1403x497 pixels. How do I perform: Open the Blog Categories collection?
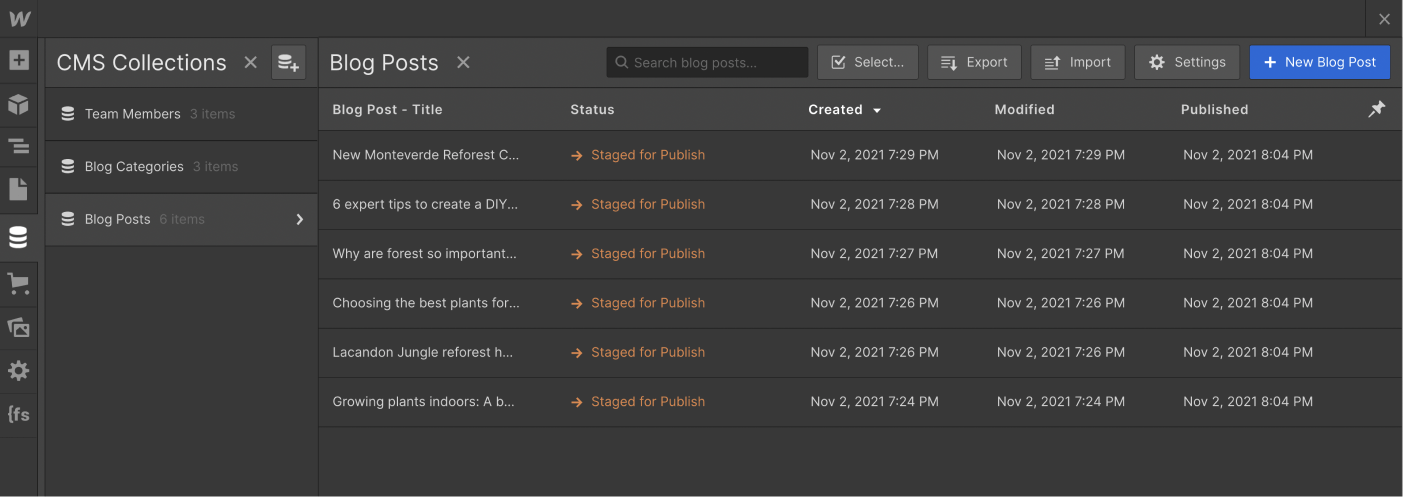[134, 167]
